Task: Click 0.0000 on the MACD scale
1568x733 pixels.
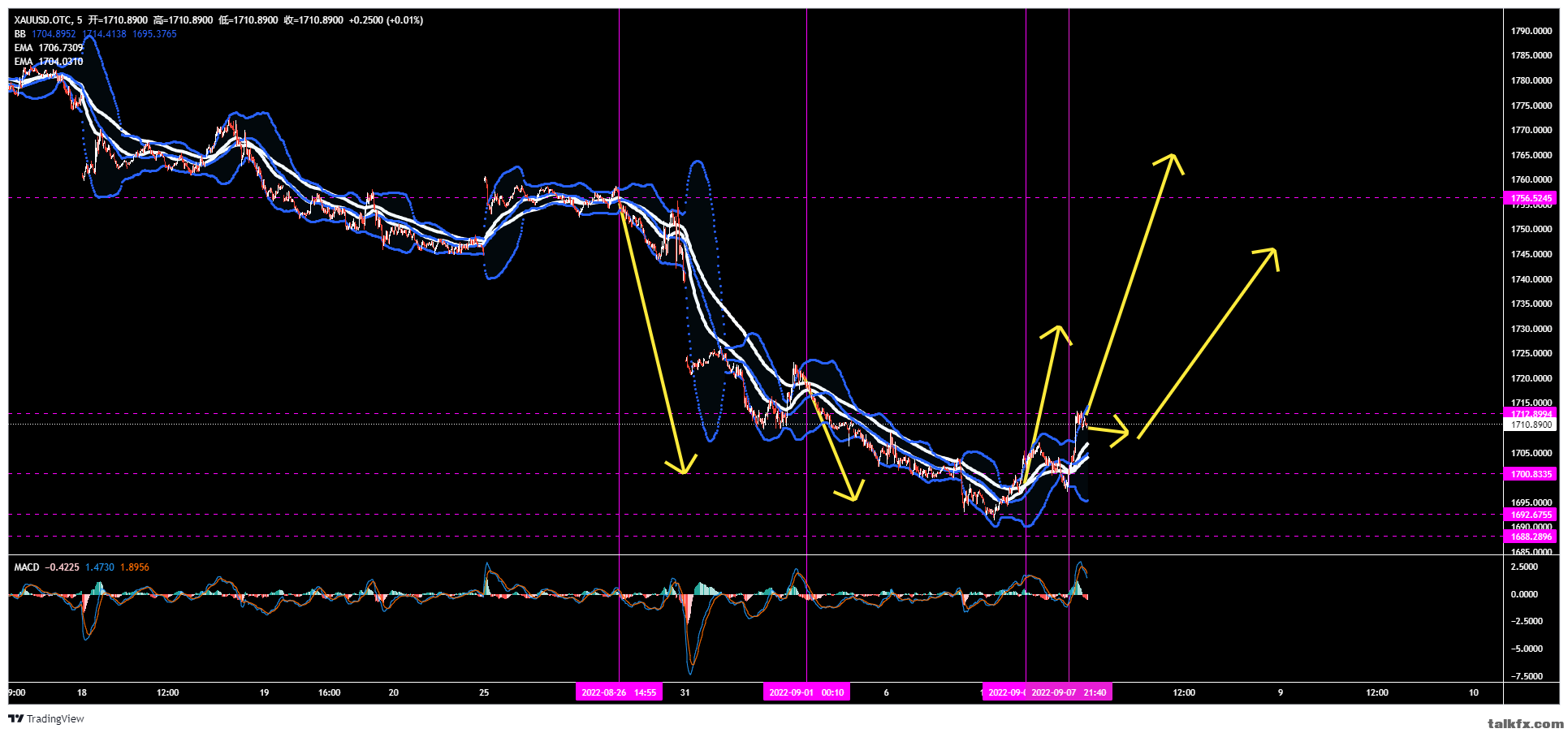Action: click(1524, 594)
